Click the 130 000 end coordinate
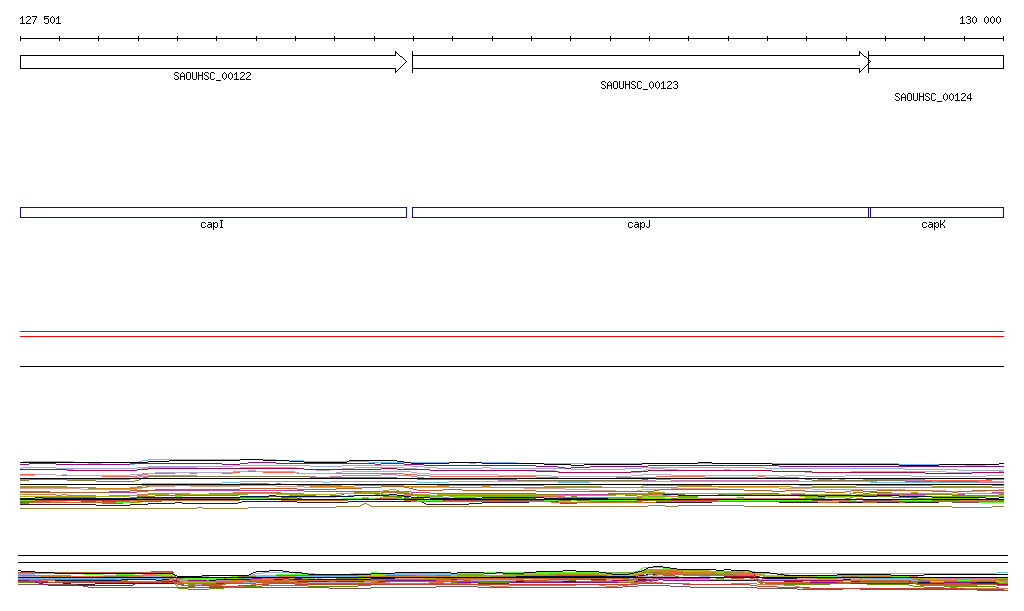The width and height of the screenshot is (1024, 611). tap(979, 20)
